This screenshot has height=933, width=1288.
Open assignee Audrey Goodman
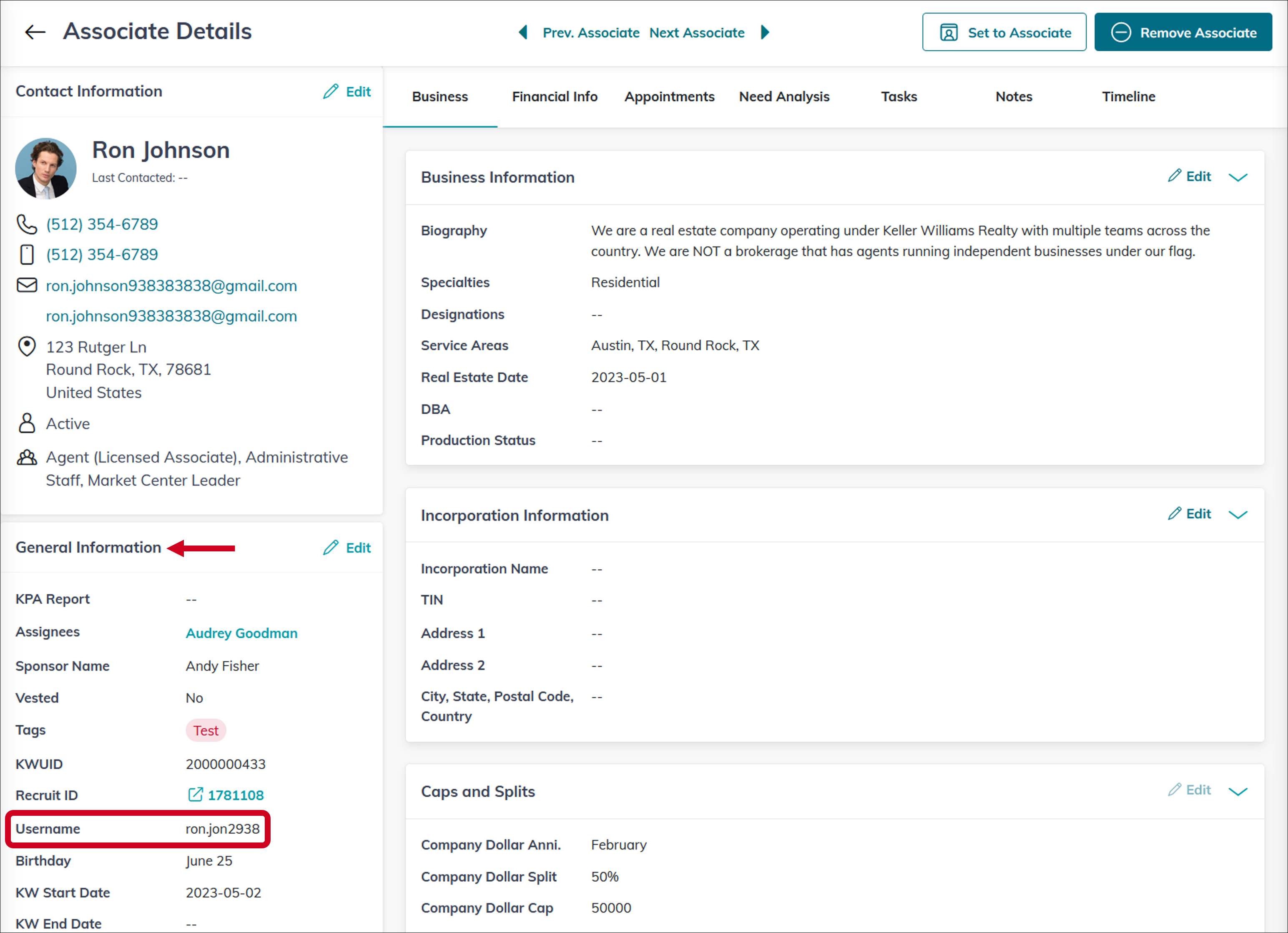(x=241, y=633)
